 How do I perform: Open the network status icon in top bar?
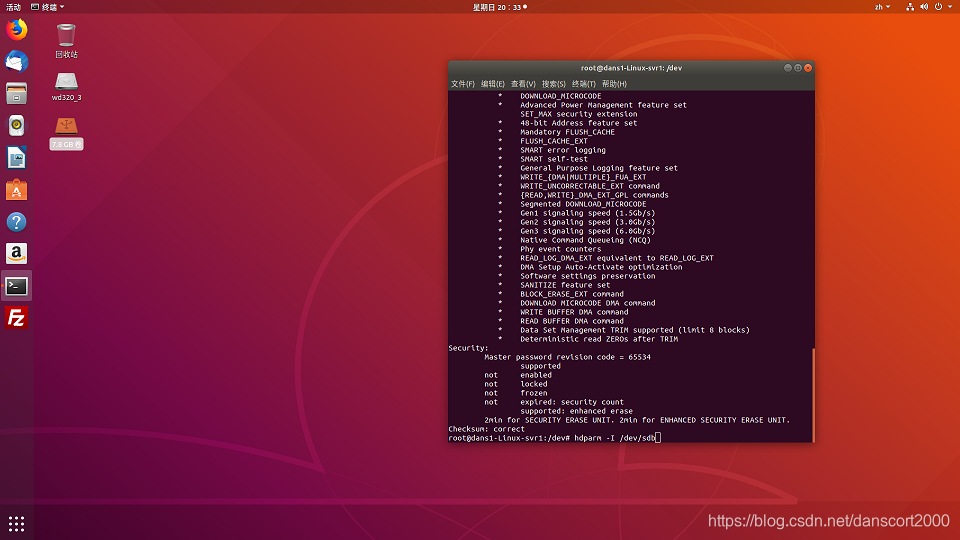910,7
